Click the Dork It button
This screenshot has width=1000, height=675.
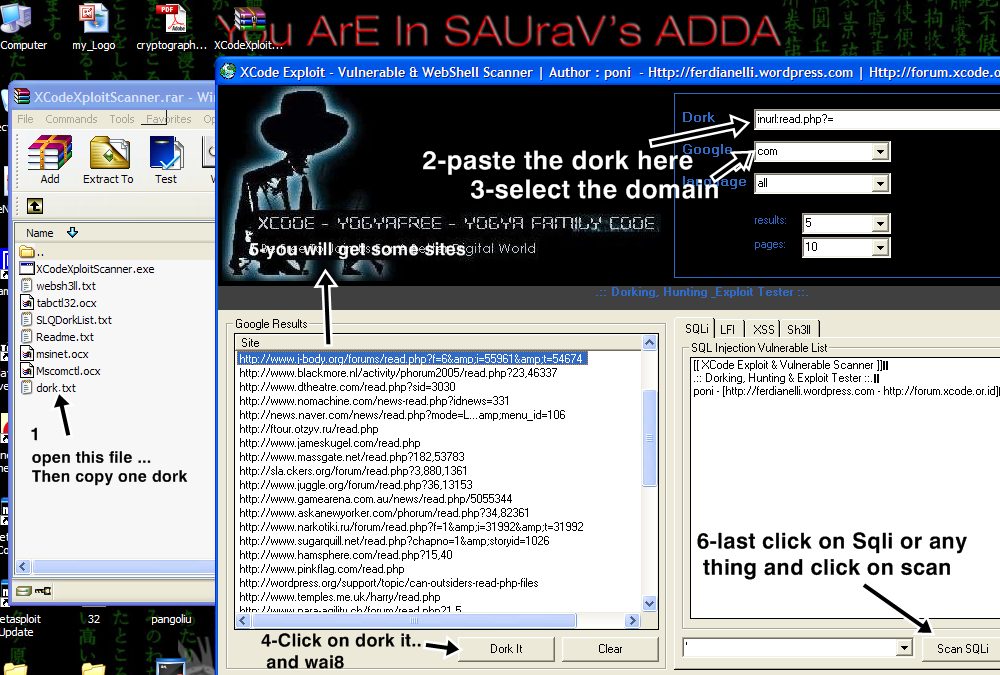pyautogui.click(x=506, y=649)
